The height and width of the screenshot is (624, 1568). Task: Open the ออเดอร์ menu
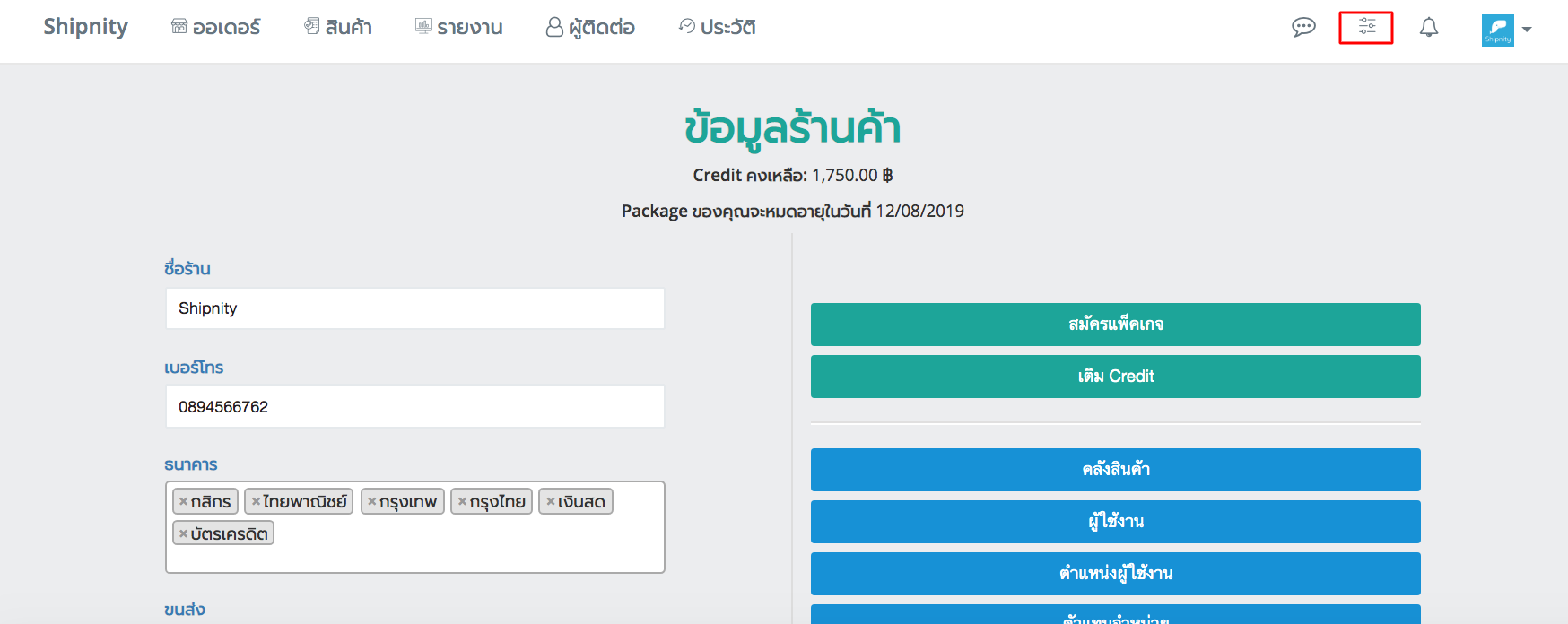point(216,28)
